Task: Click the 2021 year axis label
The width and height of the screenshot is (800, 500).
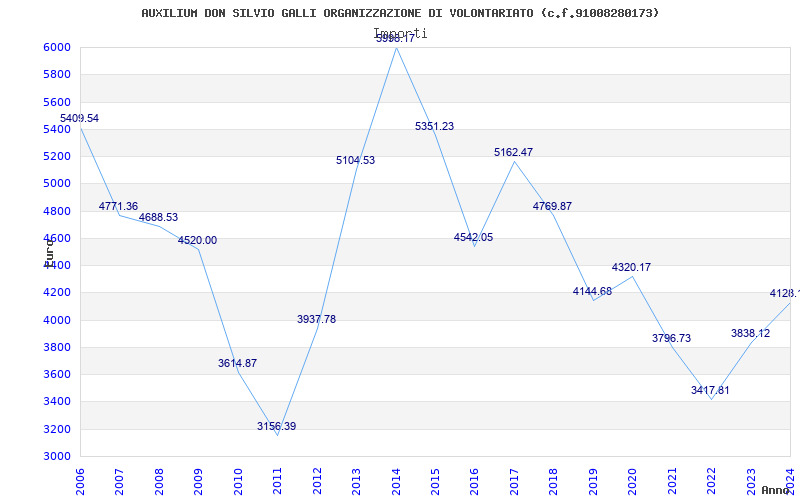Action: [672, 482]
